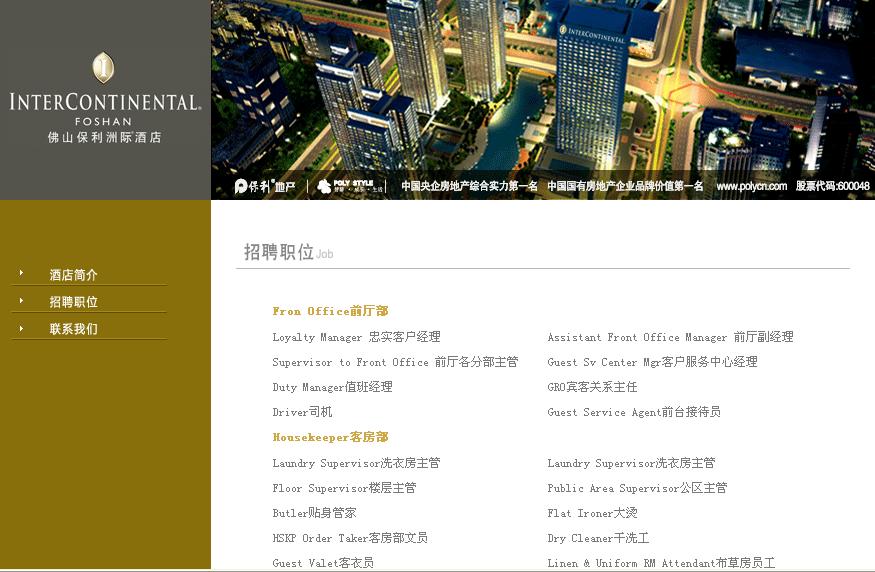The image size is (875, 572).
Task: Open Duty Manager值班经理 job listing
Action: (333, 387)
